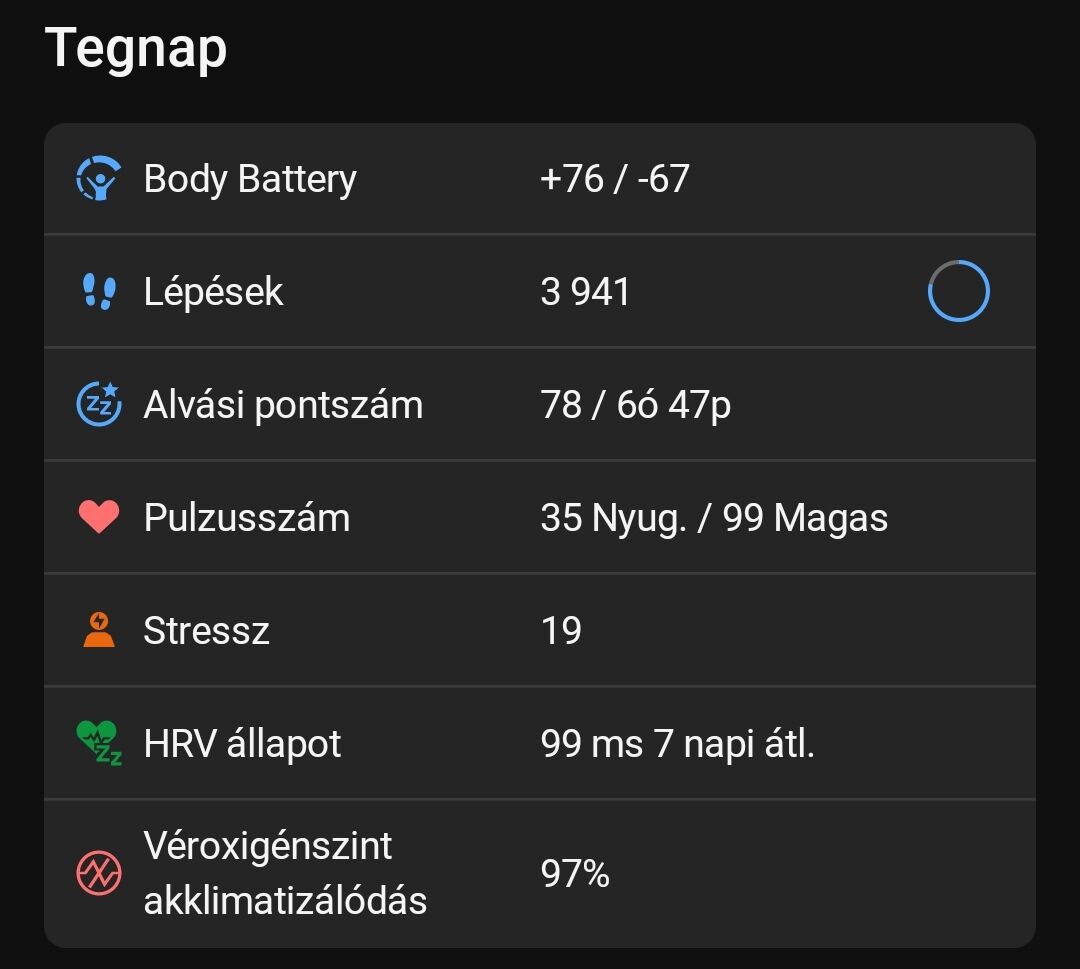Image resolution: width=1080 pixels, height=969 pixels.
Task: Tap the 78 / 6ó 47p value
Action: pos(635,405)
